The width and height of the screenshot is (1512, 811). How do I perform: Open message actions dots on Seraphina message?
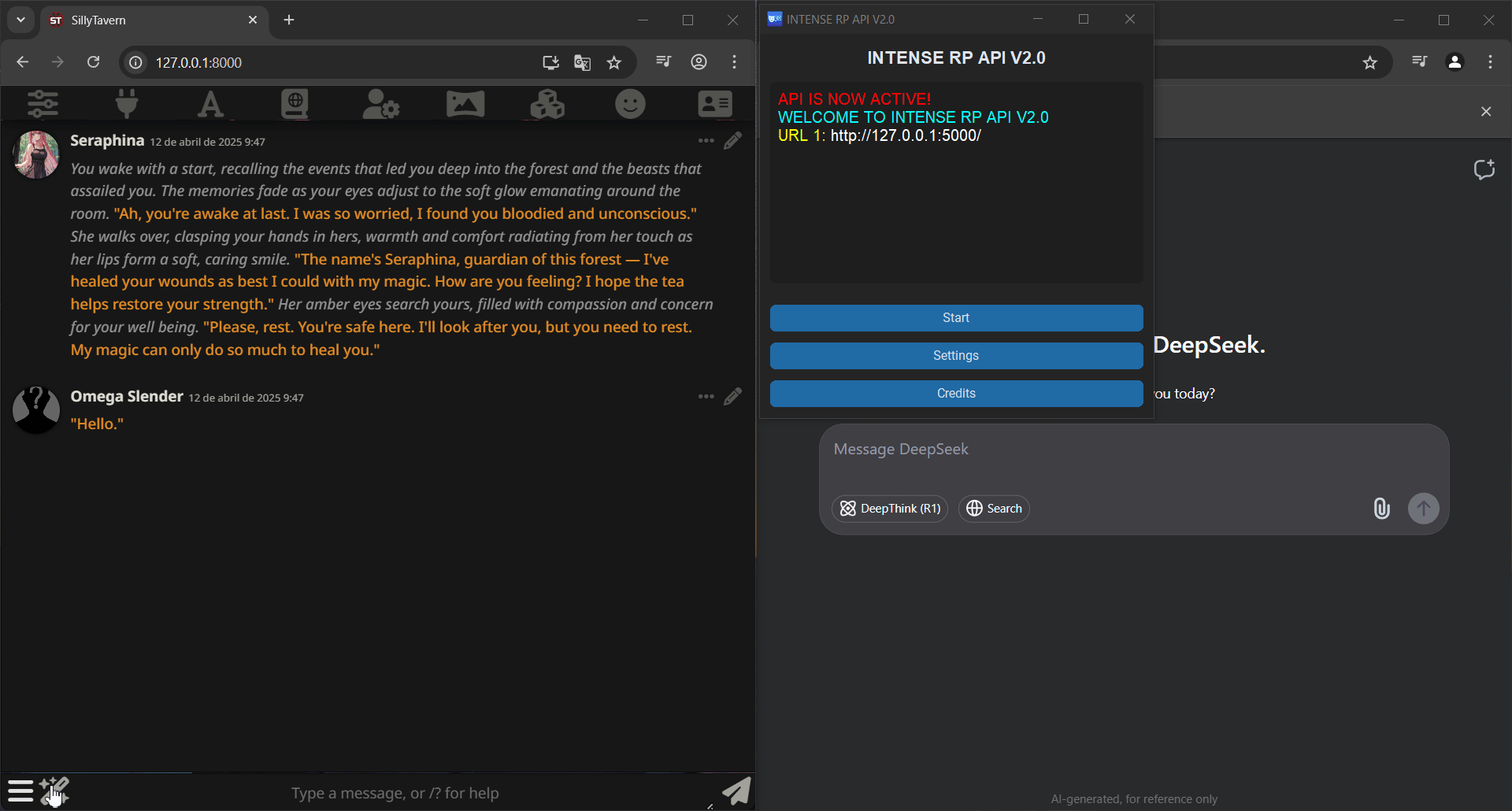(706, 141)
